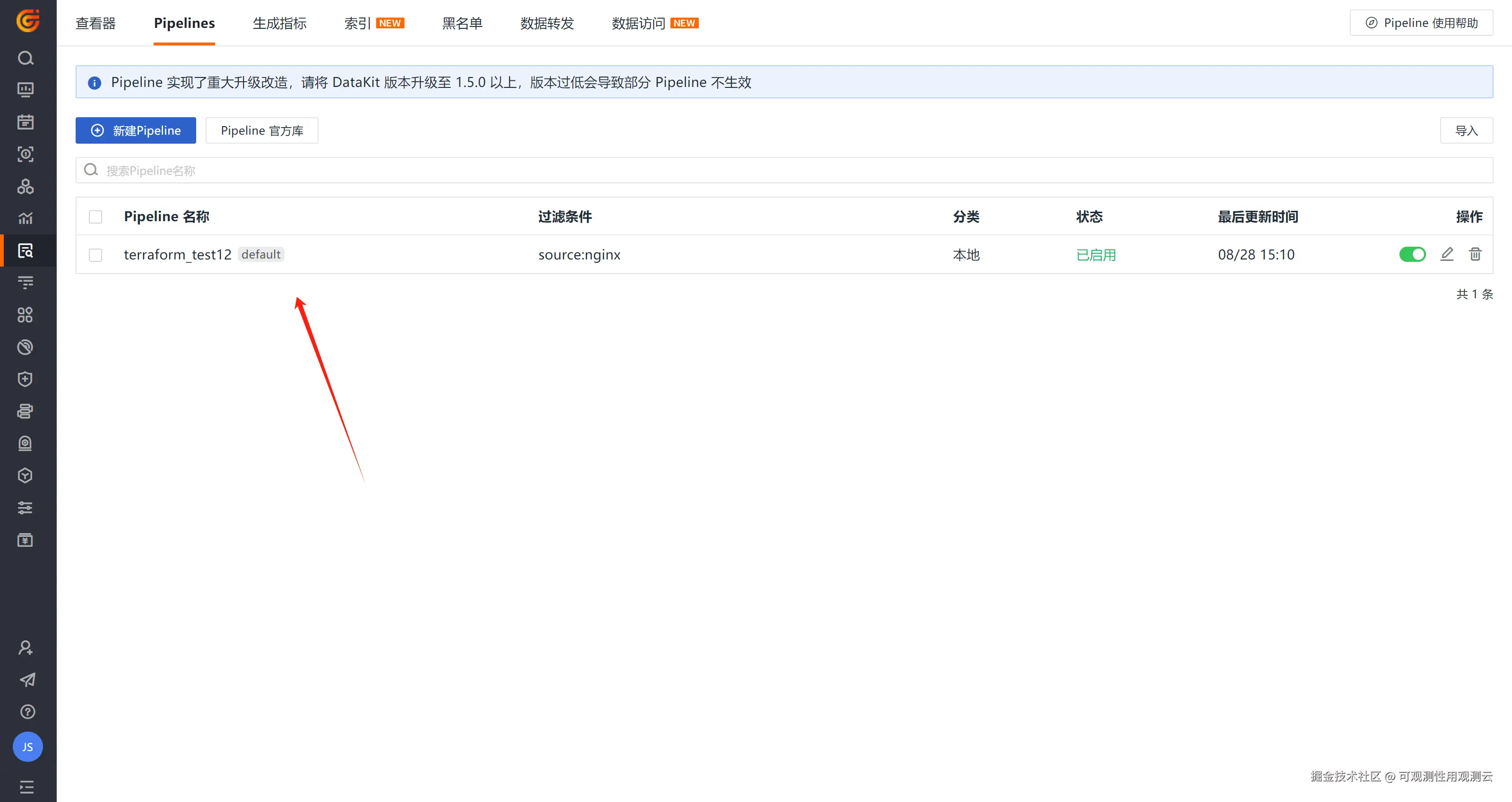
Task: Switch to the 生成指标 tab
Action: pyautogui.click(x=279, y=24)
